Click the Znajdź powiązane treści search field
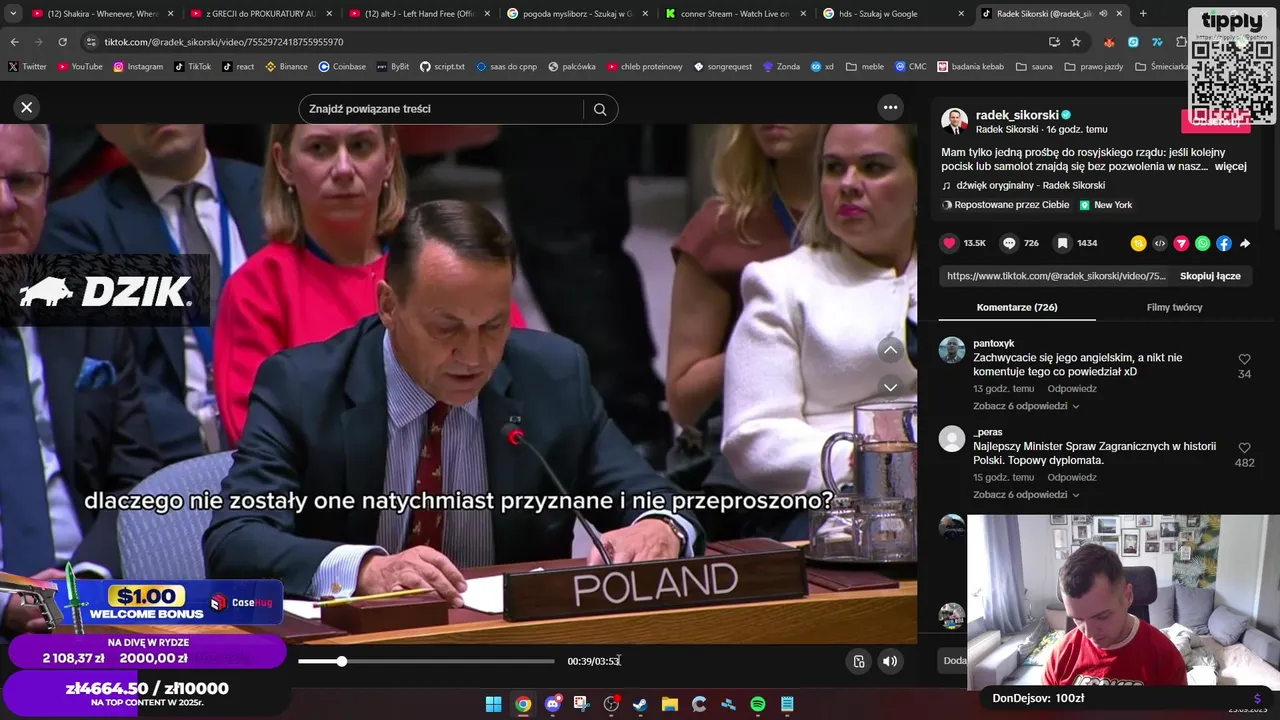This screenshot has width=1280, height=720. click(441, 109)
